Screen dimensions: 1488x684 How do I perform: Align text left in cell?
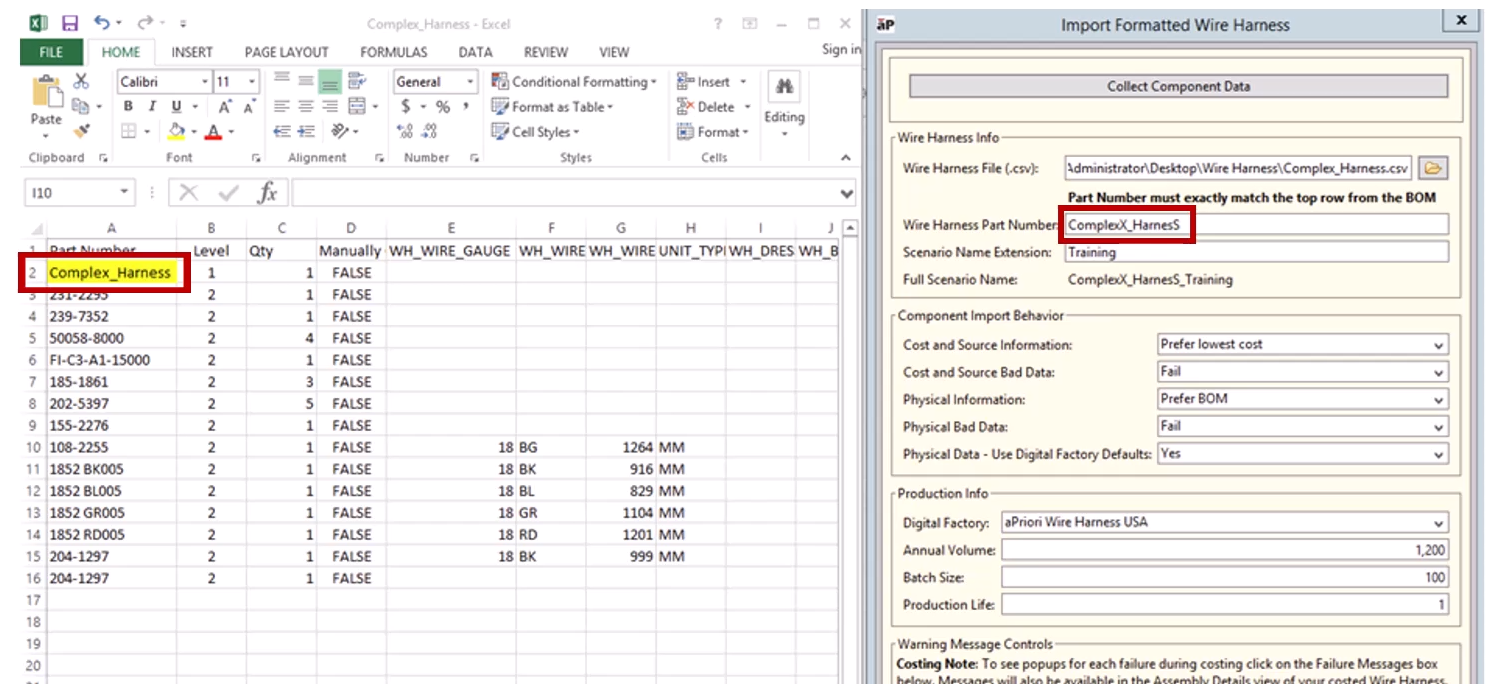282,107
